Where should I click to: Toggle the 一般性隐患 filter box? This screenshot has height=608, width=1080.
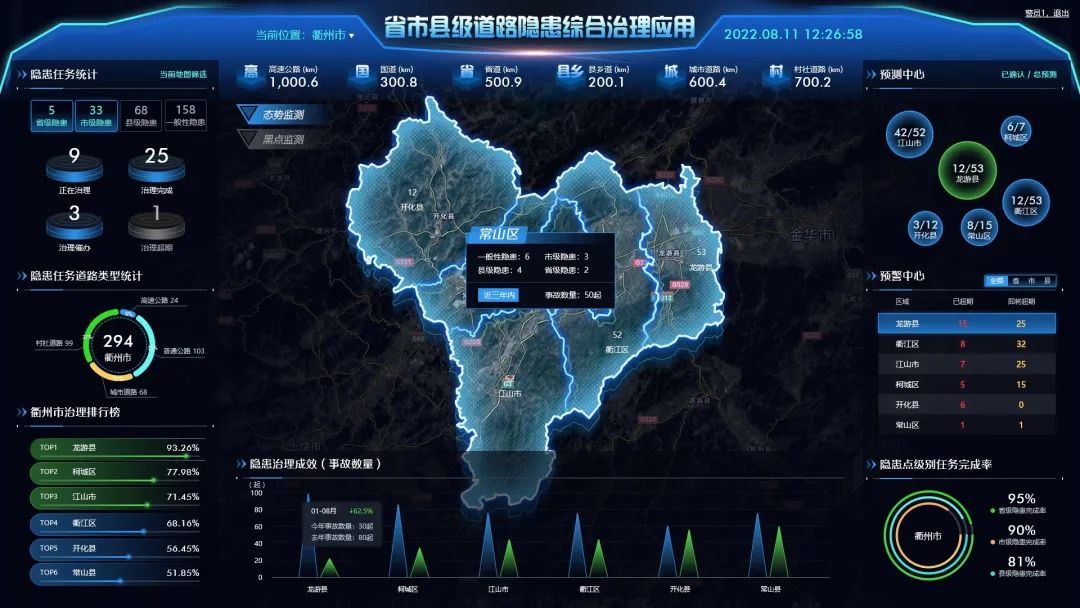pos(185,116)
